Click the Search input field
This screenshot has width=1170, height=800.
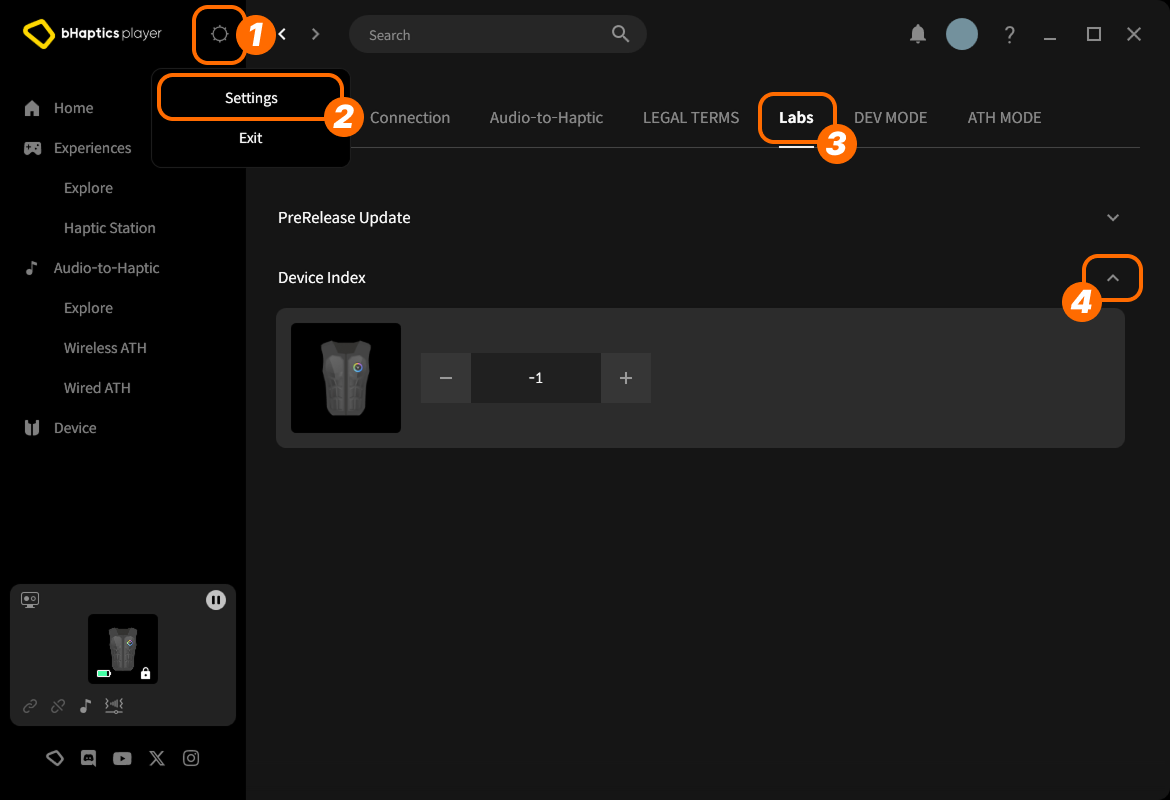tap(498, 34)
